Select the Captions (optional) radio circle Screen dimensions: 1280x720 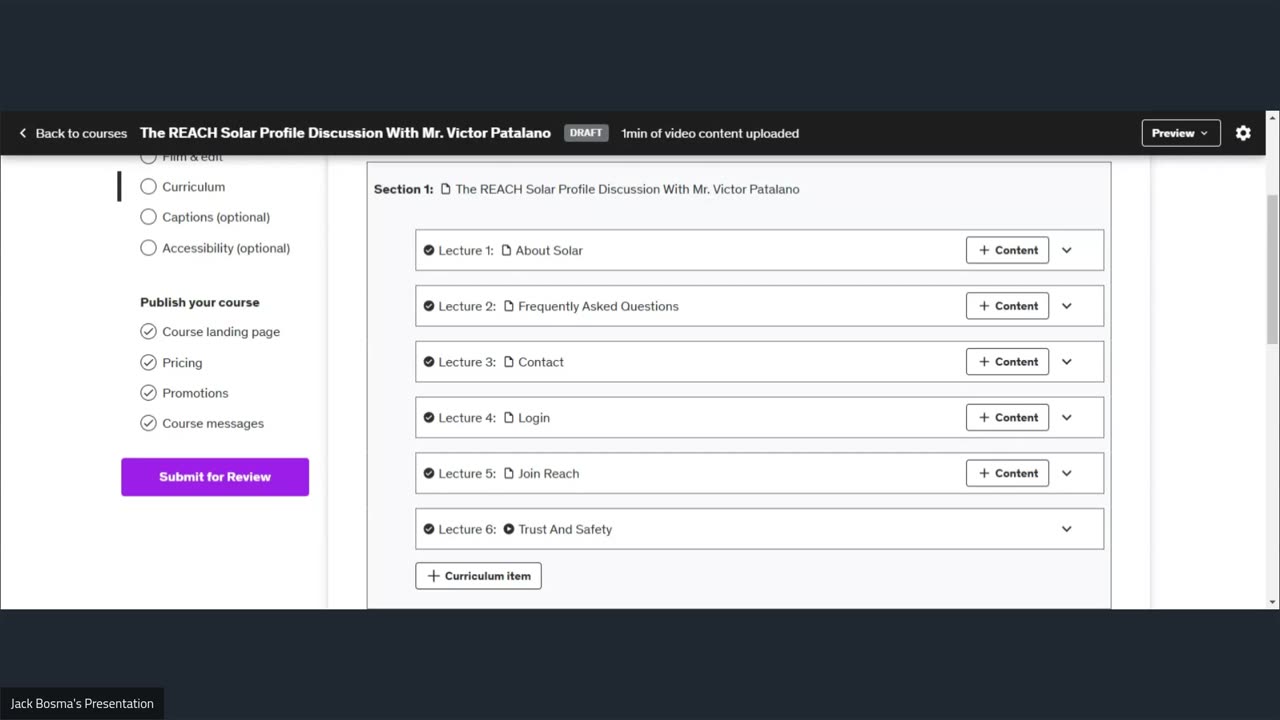[148, 217]
